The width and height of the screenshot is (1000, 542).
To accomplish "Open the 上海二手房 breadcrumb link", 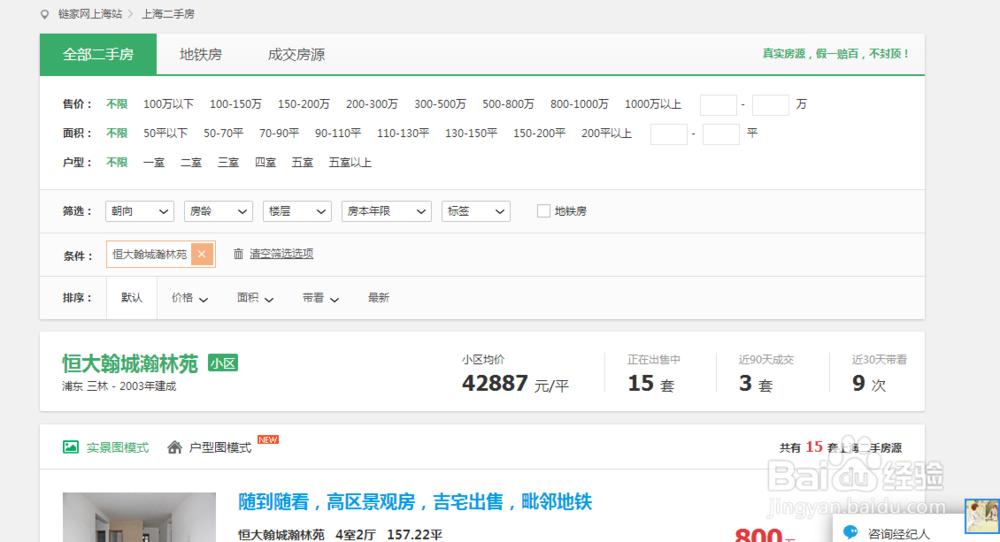I will [168, 14].
